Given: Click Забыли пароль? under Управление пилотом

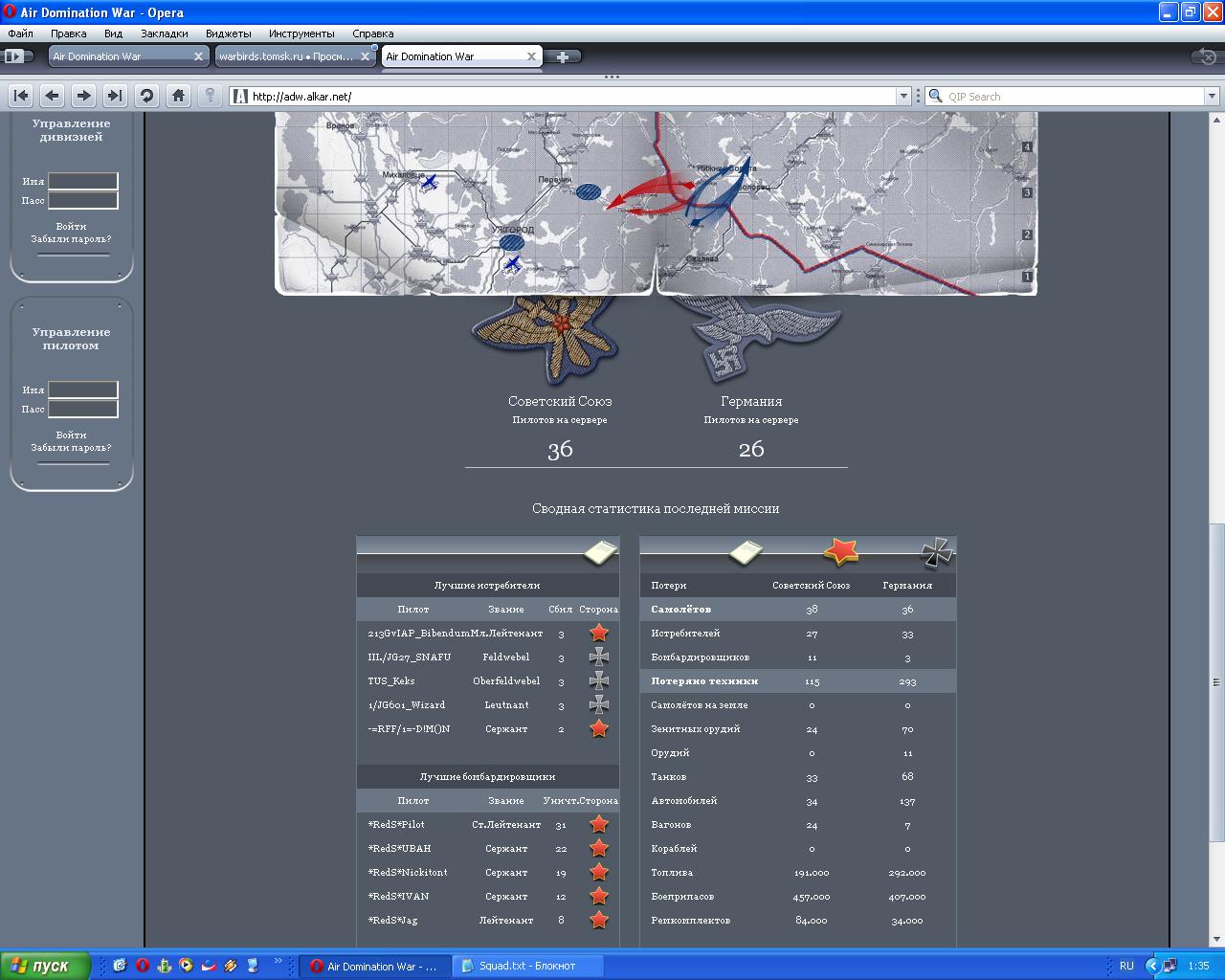Looking at the screenshot, I should pyautogui.click(x=71, y=447).
